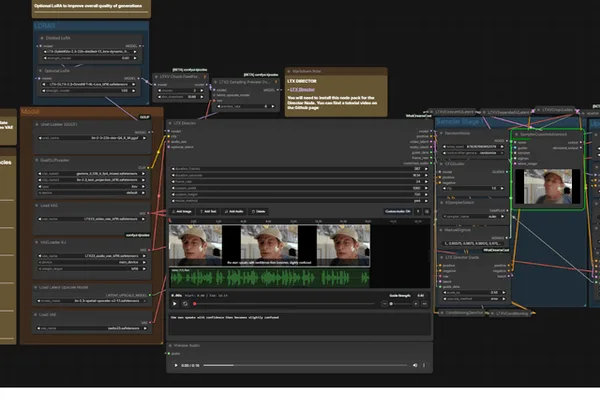Image resolution: width=600 pixels, height=400 pixels.
Task: Open the control after generate dropdown
Action: coord(474,153)
